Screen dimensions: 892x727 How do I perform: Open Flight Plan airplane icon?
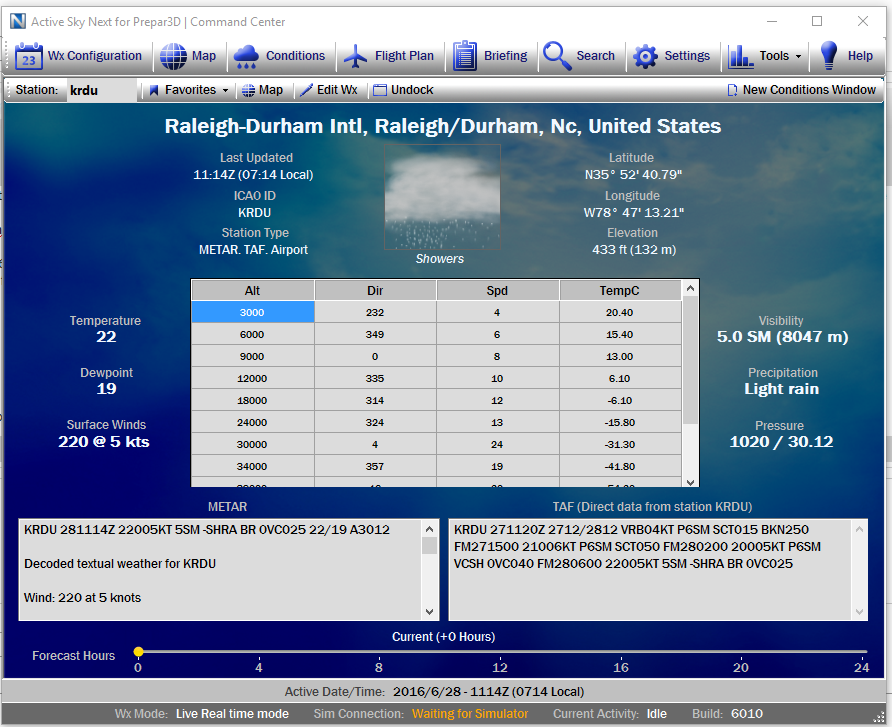[356, 56]
